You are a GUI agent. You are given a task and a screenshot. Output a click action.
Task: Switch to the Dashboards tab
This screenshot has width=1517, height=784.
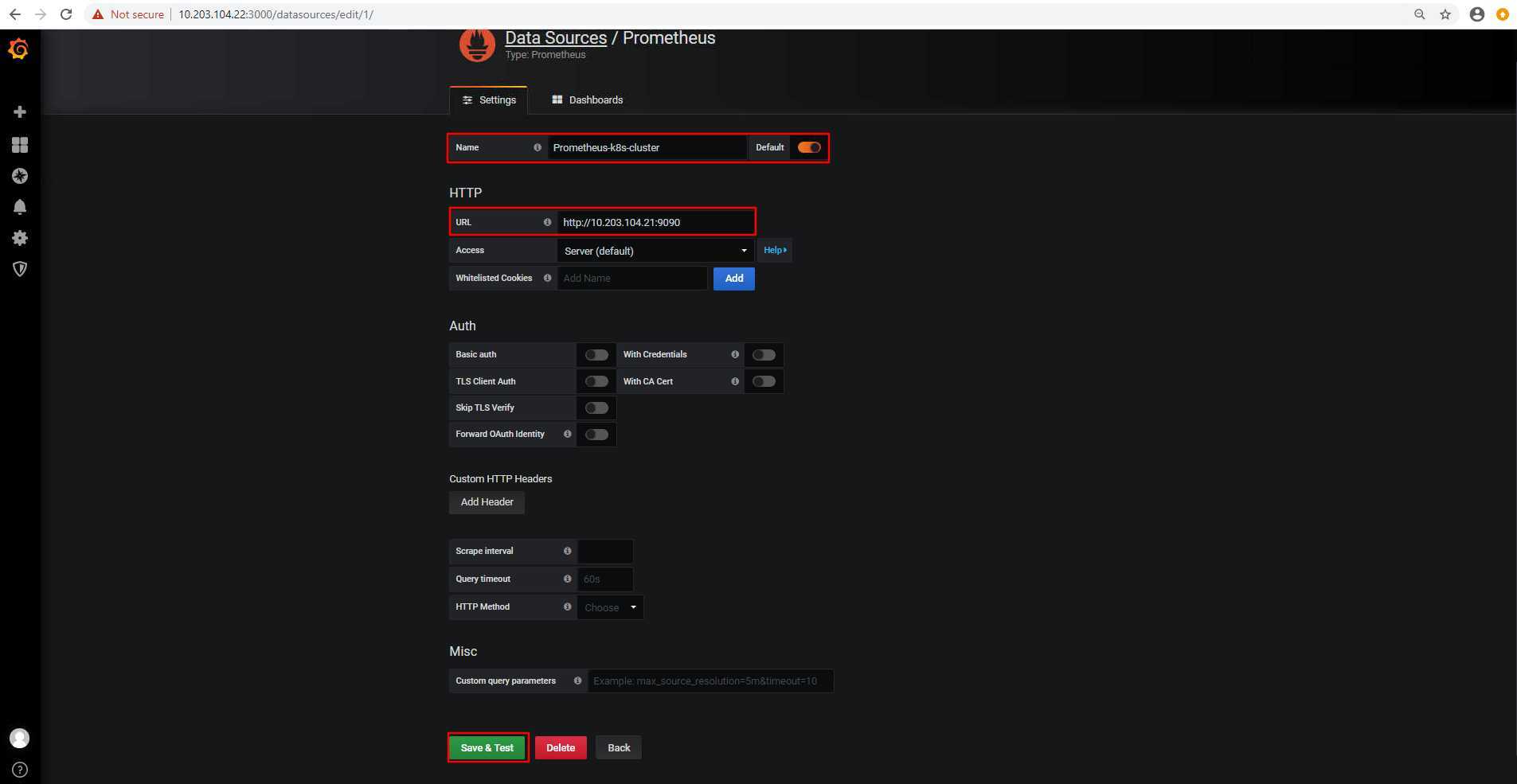click(x=588, y=100)
